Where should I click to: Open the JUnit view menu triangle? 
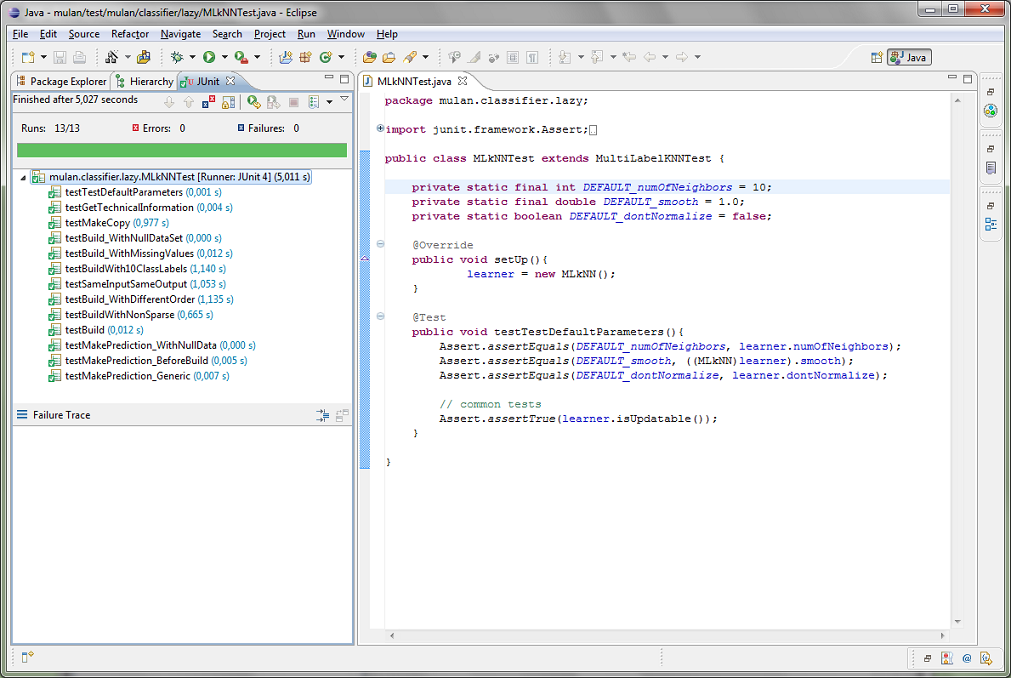[344, 100]
